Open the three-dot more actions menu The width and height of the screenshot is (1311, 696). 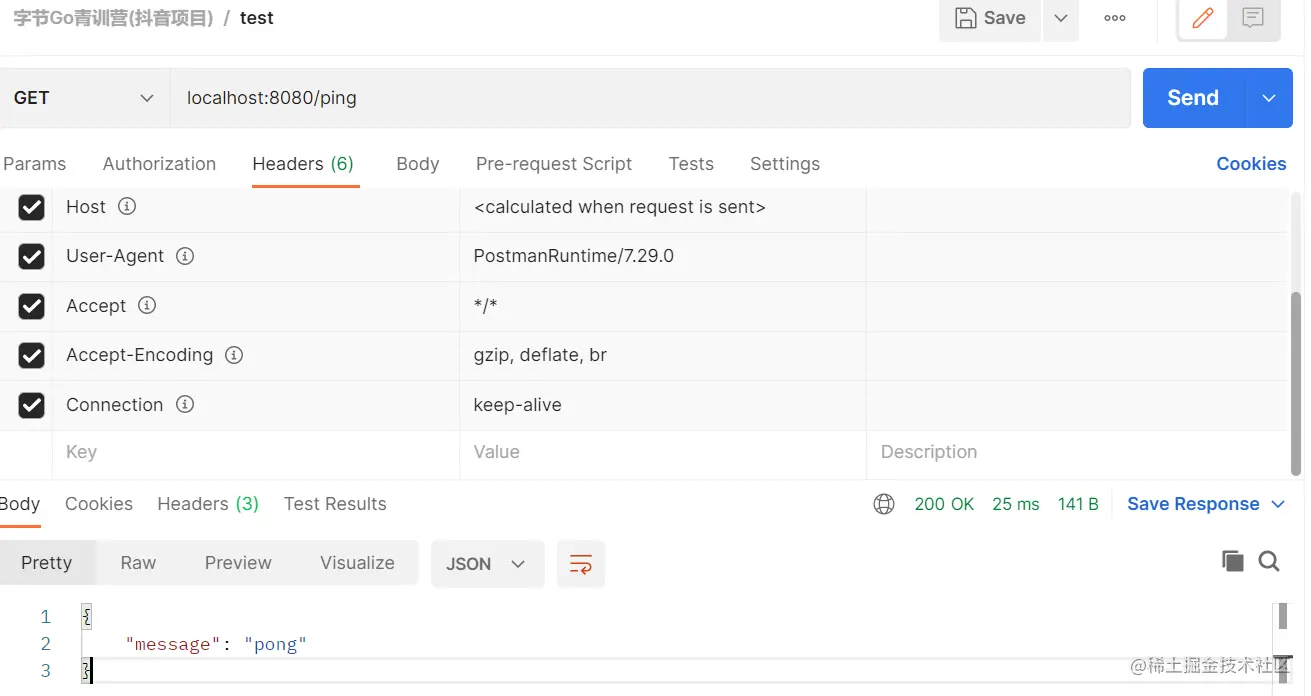(x=1115, y=19)
